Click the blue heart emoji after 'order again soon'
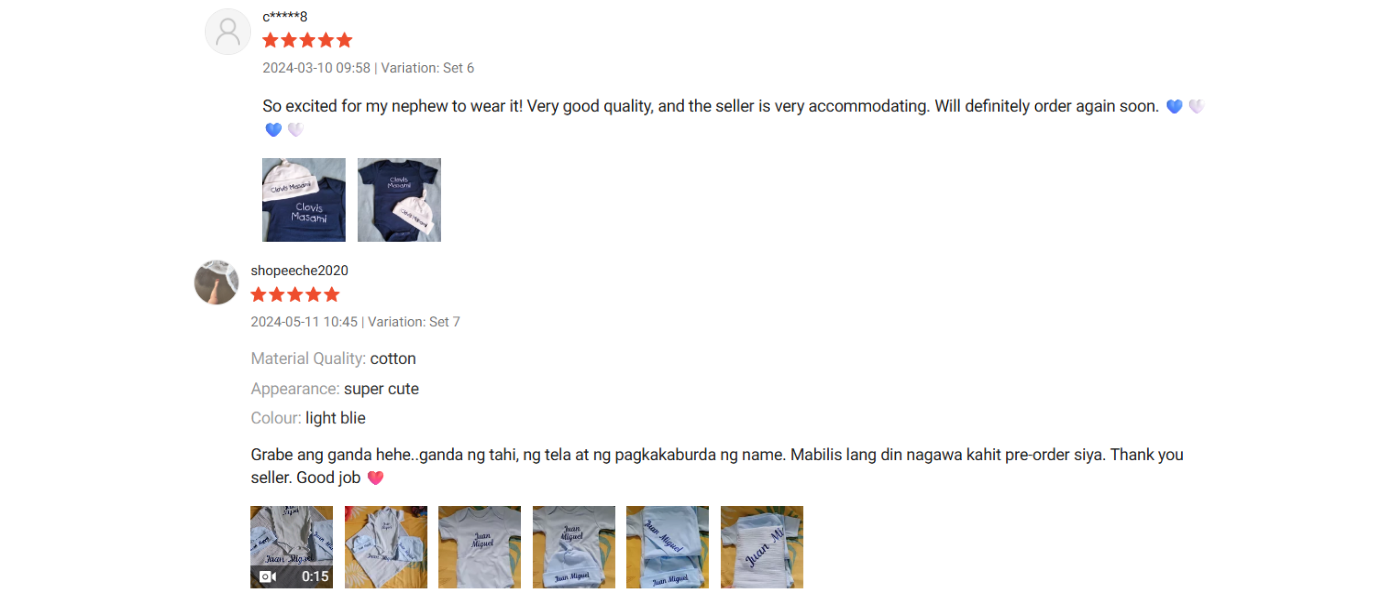 click(1175, 106)
